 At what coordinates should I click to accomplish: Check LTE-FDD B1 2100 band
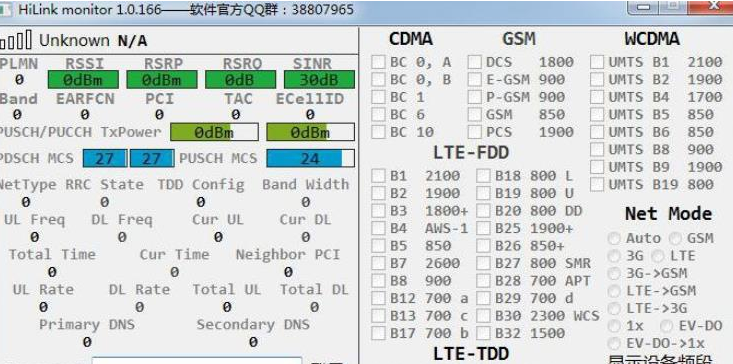point(378,176)
